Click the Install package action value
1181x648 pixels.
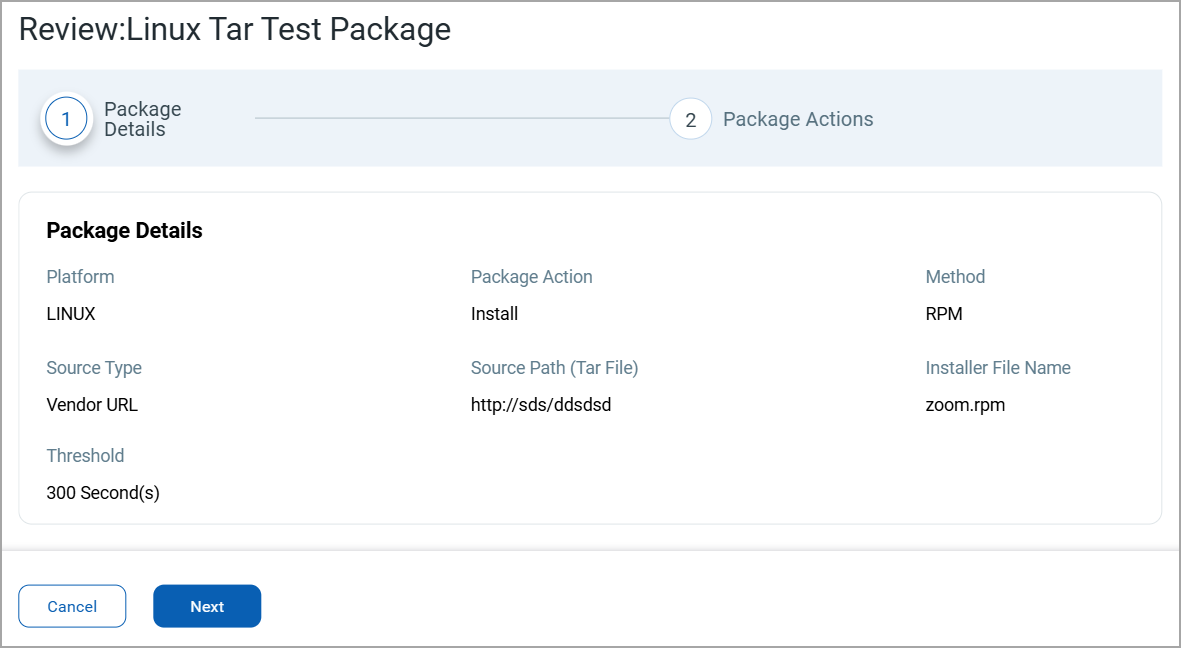point(494,314)
